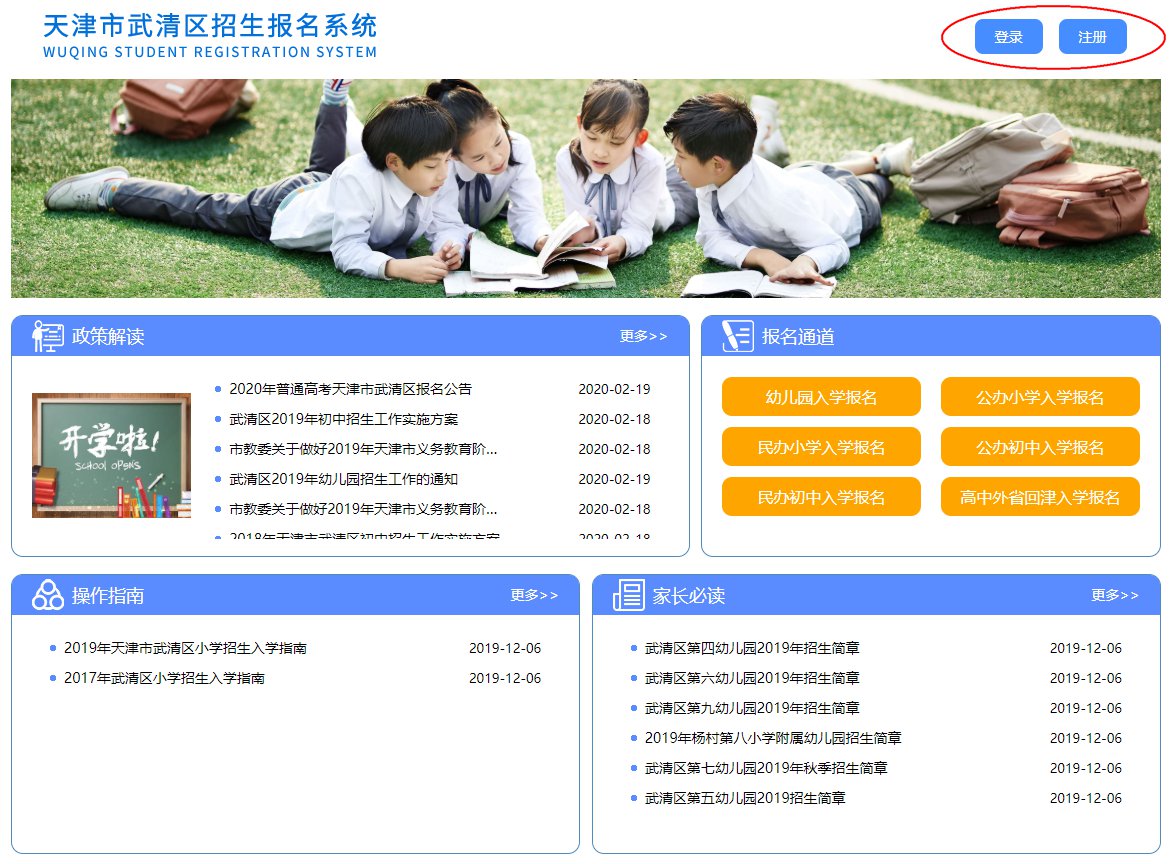
Task: Click the 家长必读 document icon
Action: click(628, 595)
